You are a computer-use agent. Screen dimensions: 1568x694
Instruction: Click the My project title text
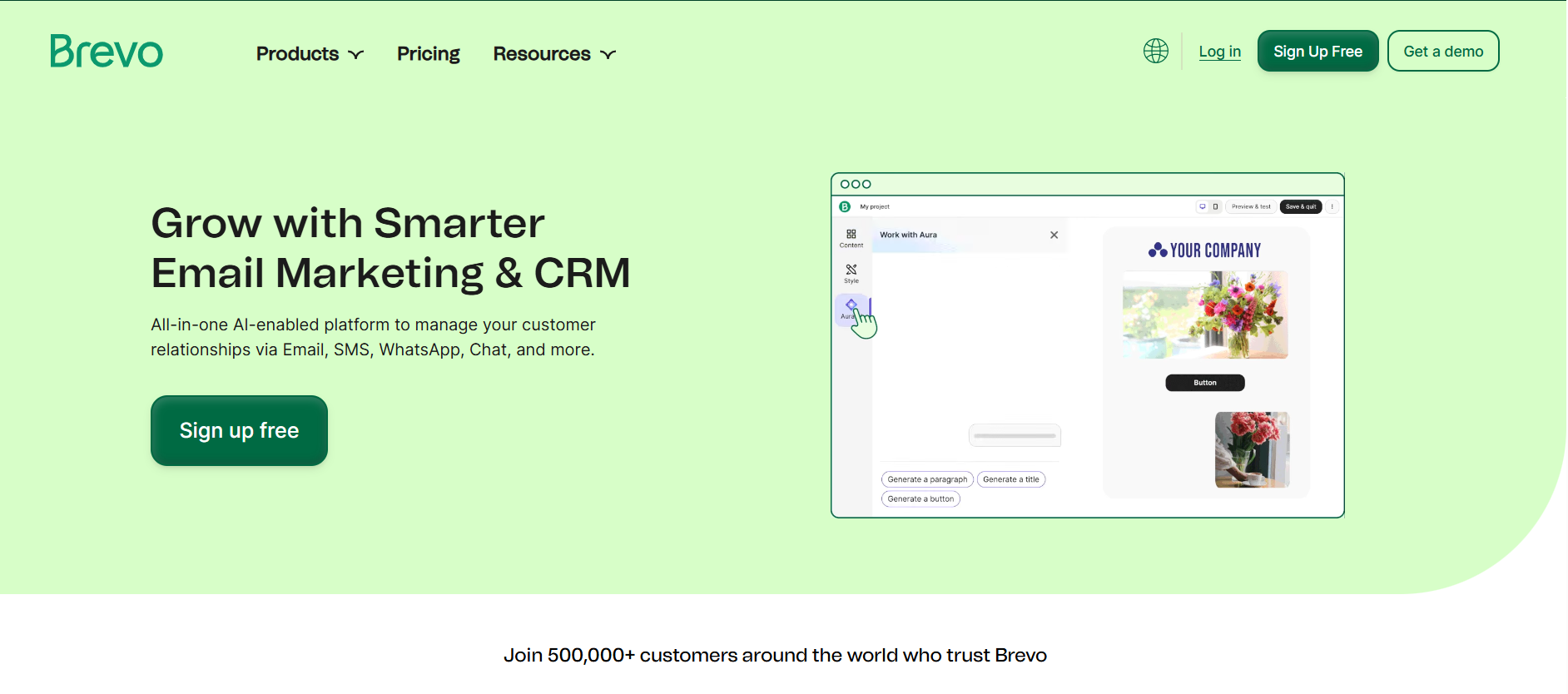pyautogui.click(x=875, y=206)
